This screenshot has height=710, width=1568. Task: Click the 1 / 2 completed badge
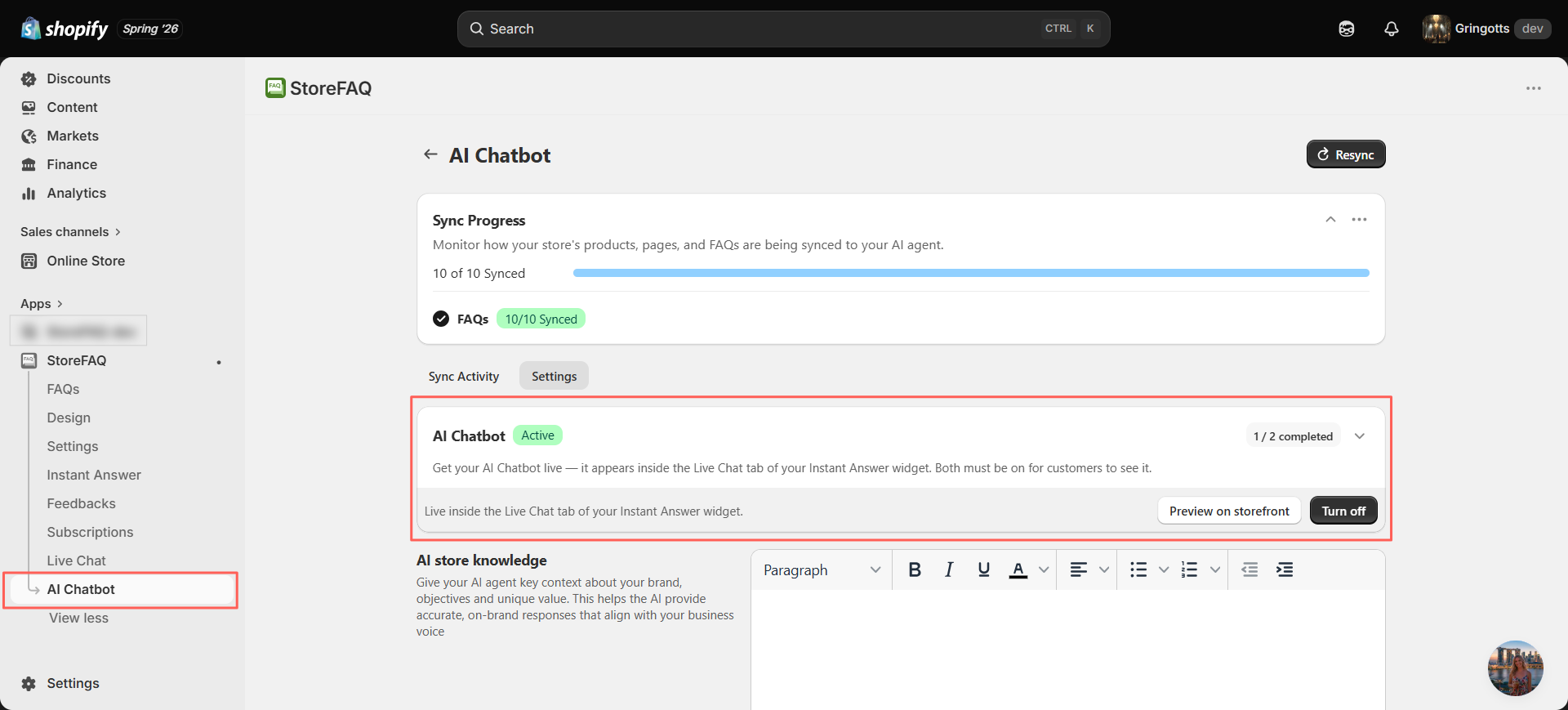click(x=1293, y=436)
